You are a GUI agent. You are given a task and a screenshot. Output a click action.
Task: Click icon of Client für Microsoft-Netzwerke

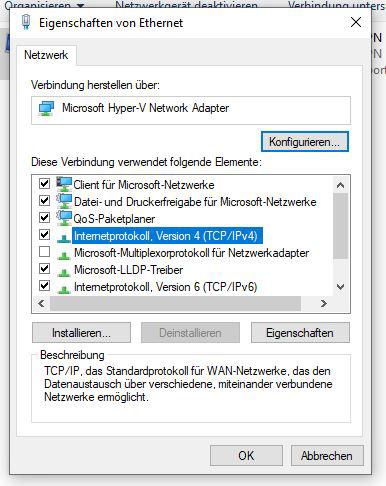point(64,184)
